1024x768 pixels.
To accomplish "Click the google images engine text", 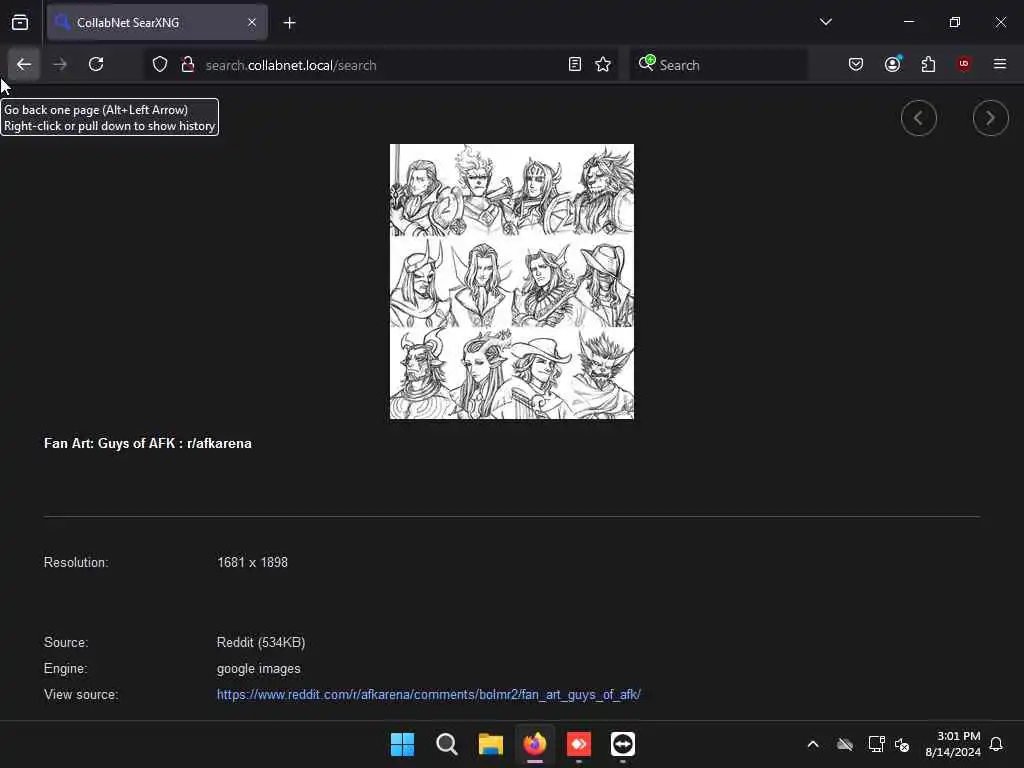I will pos(259,669).
